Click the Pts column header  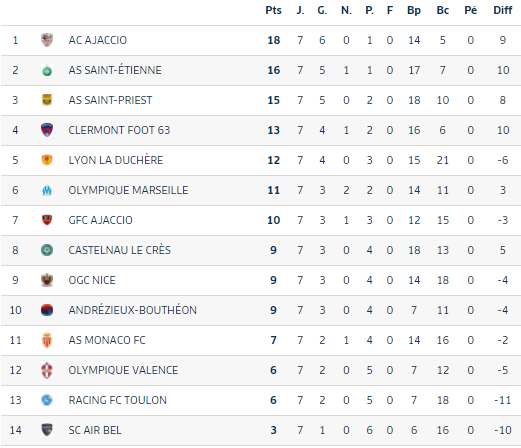(x=273, y=10)
